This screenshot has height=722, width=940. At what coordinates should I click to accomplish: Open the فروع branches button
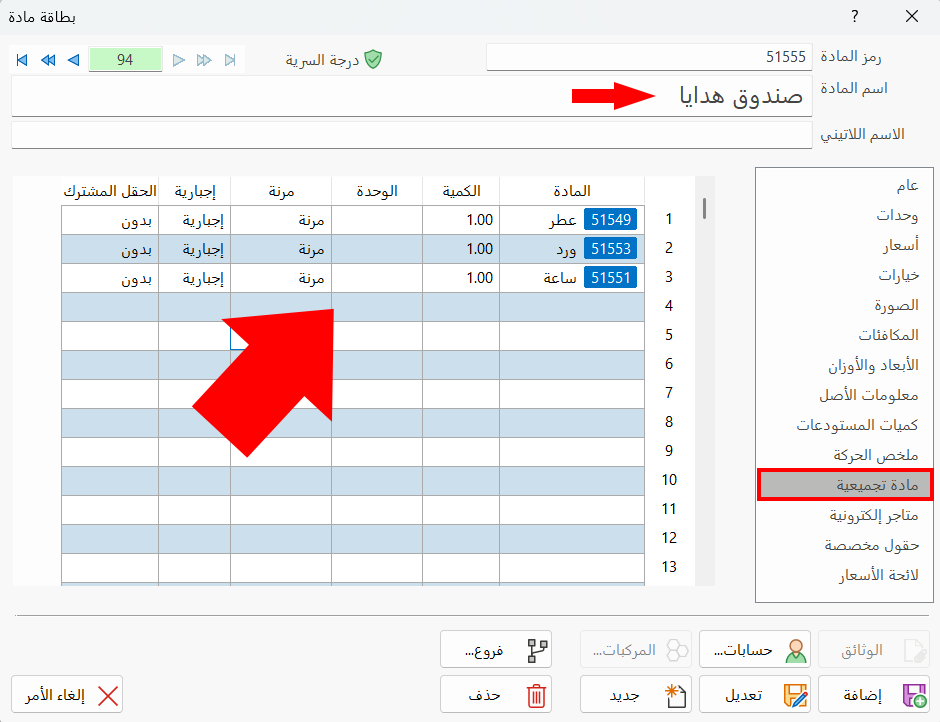point(496,649)
